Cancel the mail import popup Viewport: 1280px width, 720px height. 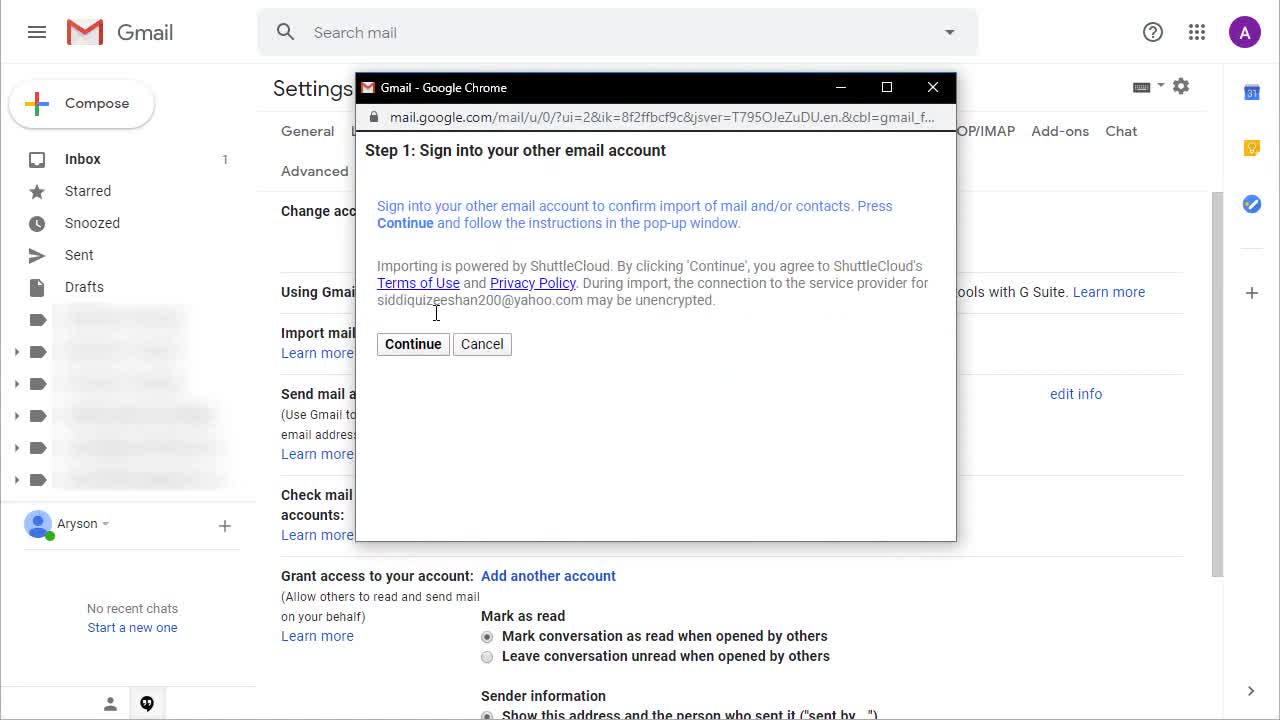click(482, 344)
